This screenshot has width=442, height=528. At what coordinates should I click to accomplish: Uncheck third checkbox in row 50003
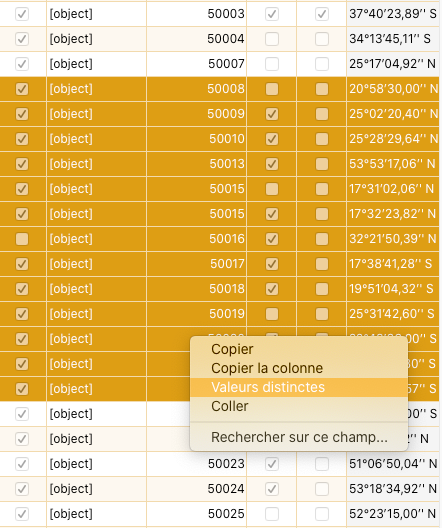(x=322, y=14)
